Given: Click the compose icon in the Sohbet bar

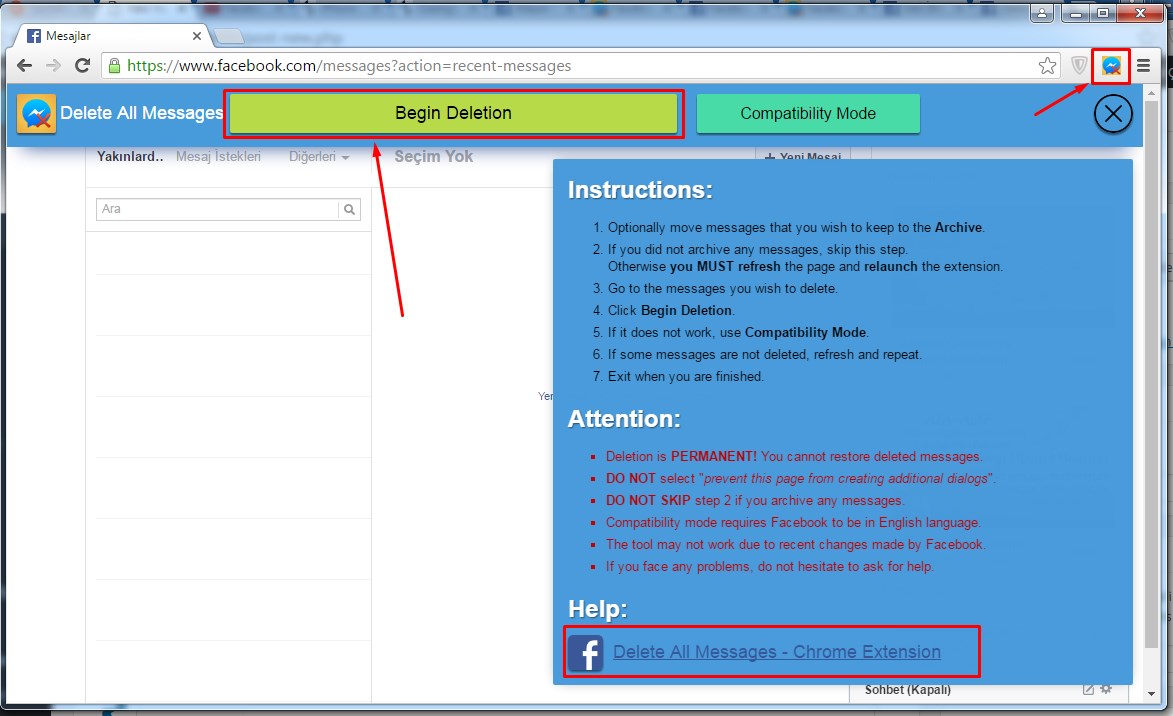Looking at the screenshot, I should (1089, 689).
